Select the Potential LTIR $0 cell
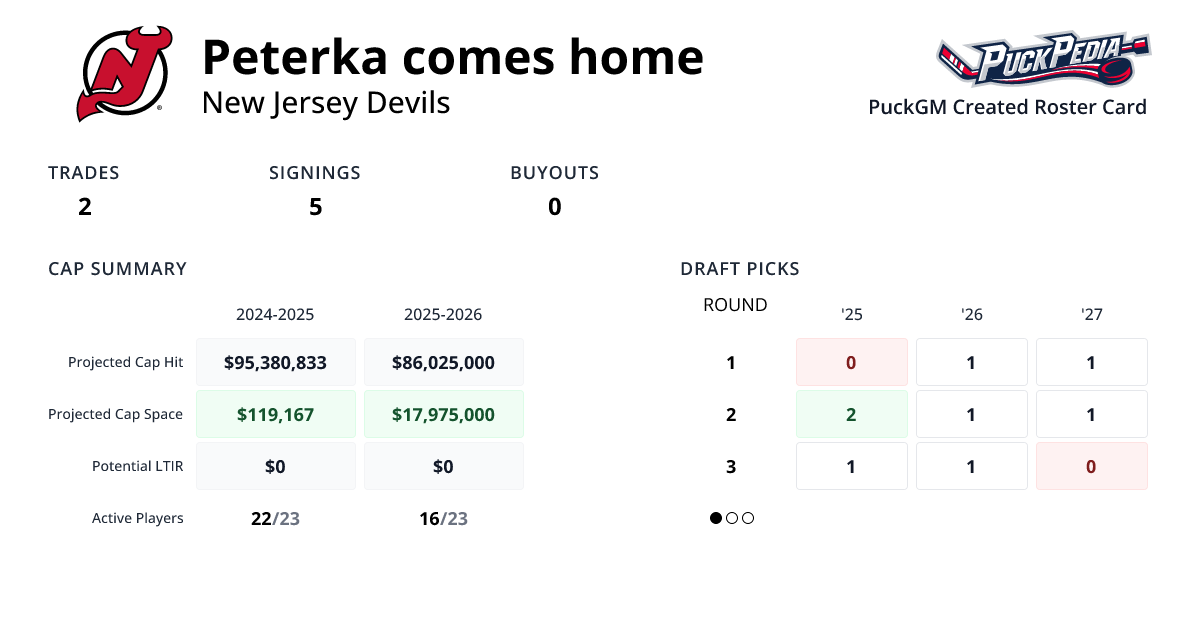The image size is (1200, 630). pyautogui.click(x=276, y=465)
